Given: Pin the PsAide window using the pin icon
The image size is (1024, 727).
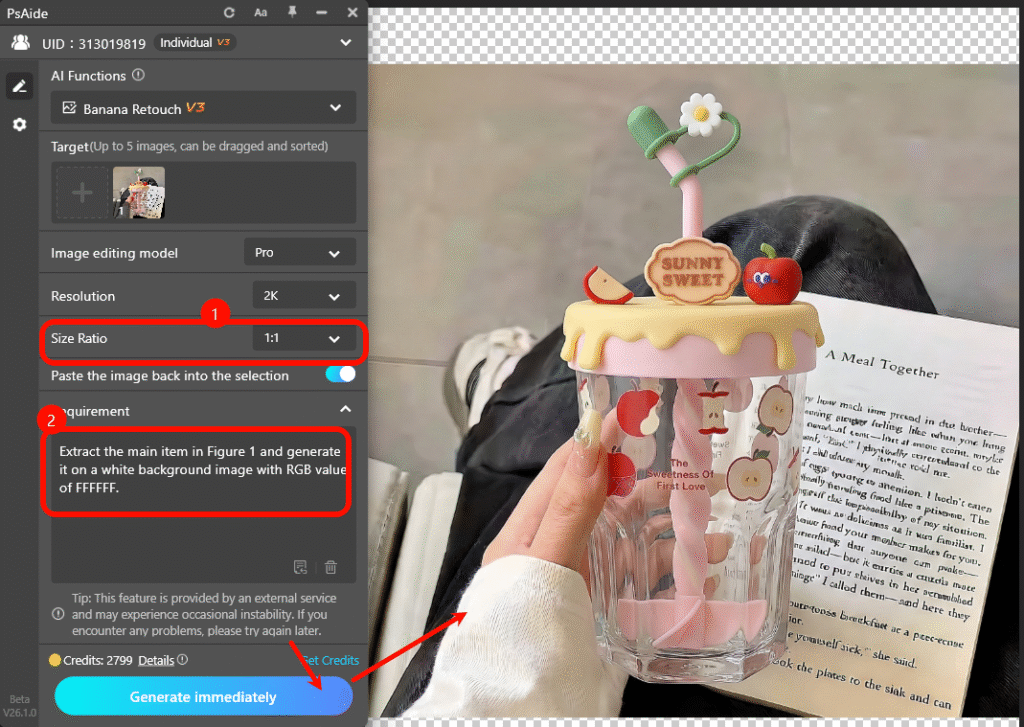Looking at the screenshot, I should click(x=293, y=13).
